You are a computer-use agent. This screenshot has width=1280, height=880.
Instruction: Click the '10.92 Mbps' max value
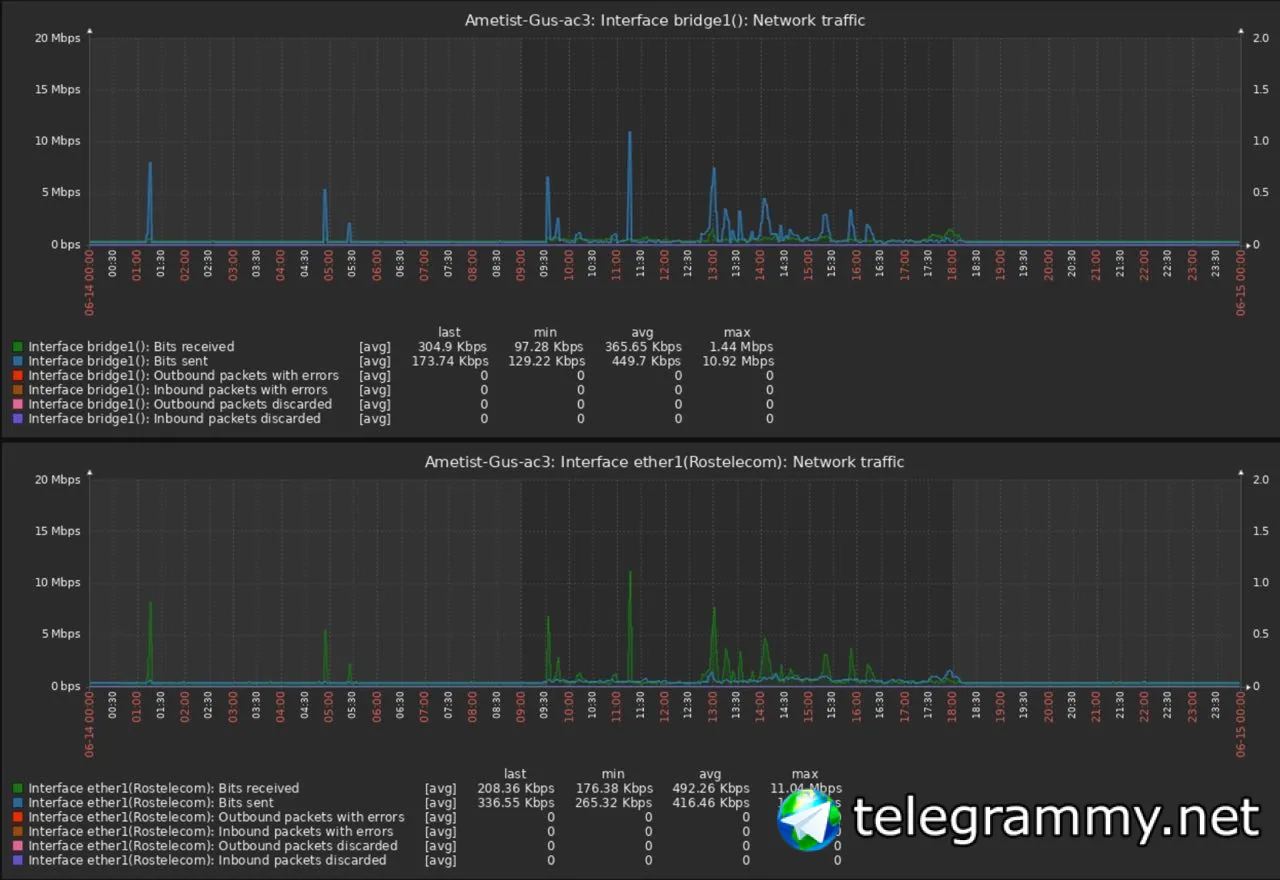(736, 361)
